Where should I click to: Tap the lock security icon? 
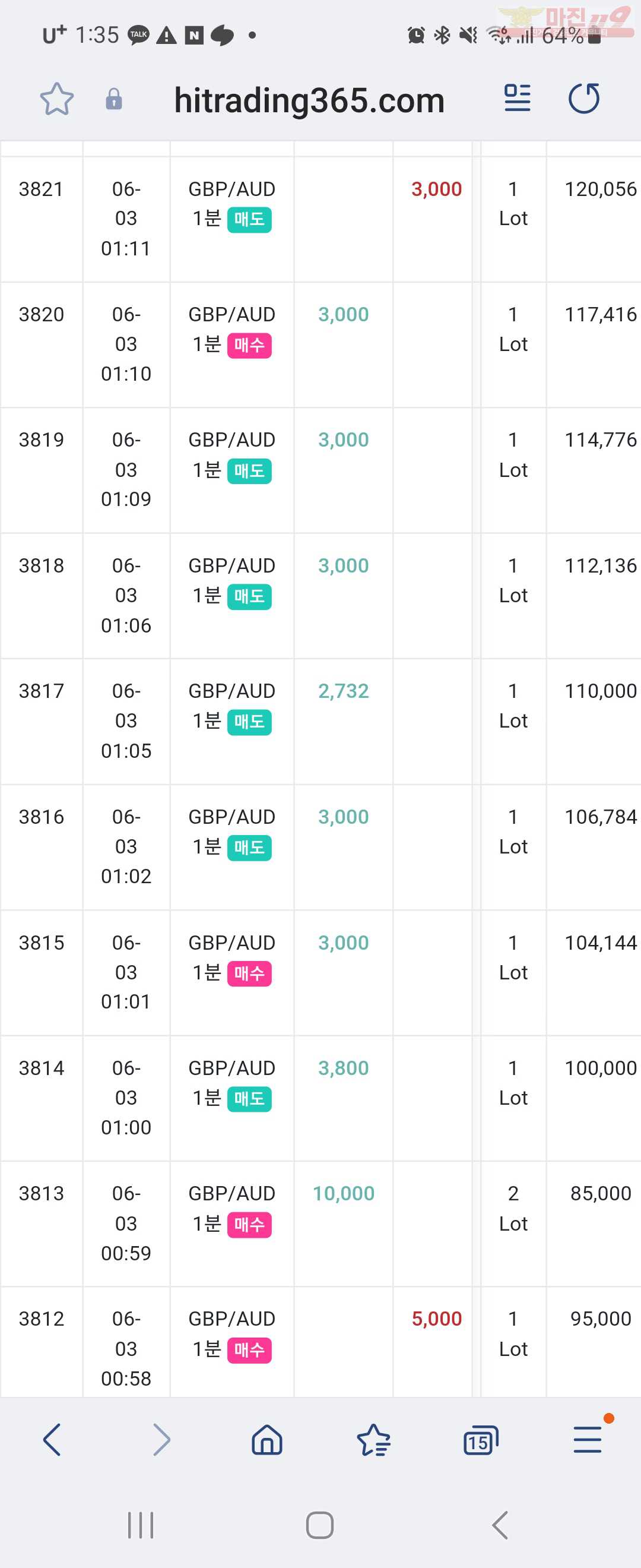click(x=114, y=99)
